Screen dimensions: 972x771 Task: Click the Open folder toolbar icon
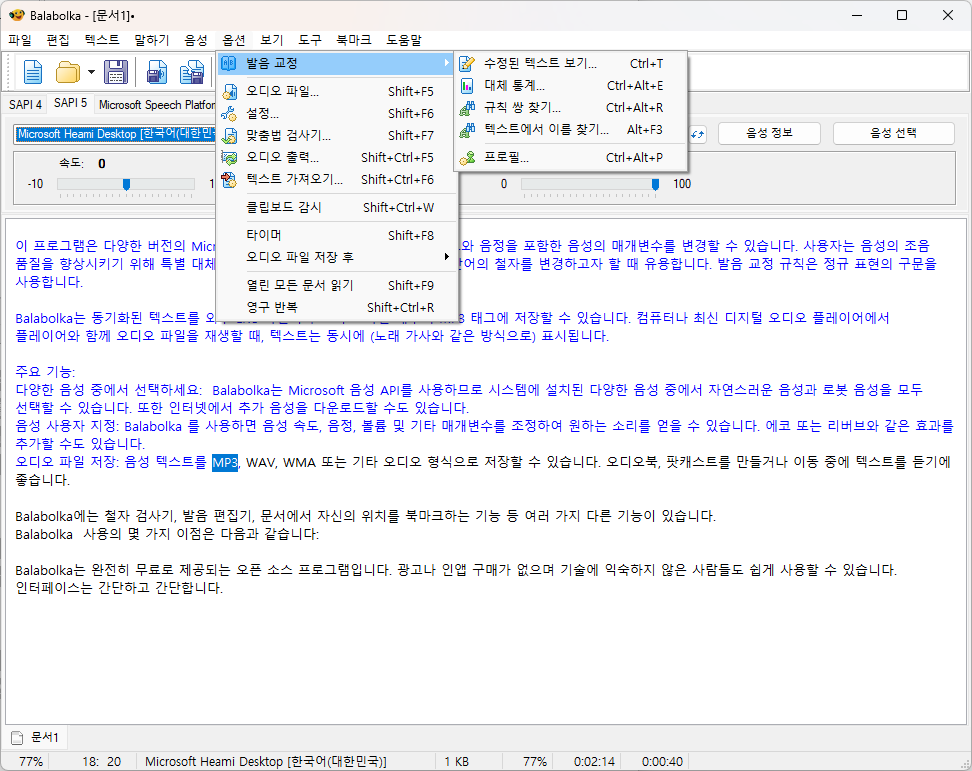tap(68, 73)
